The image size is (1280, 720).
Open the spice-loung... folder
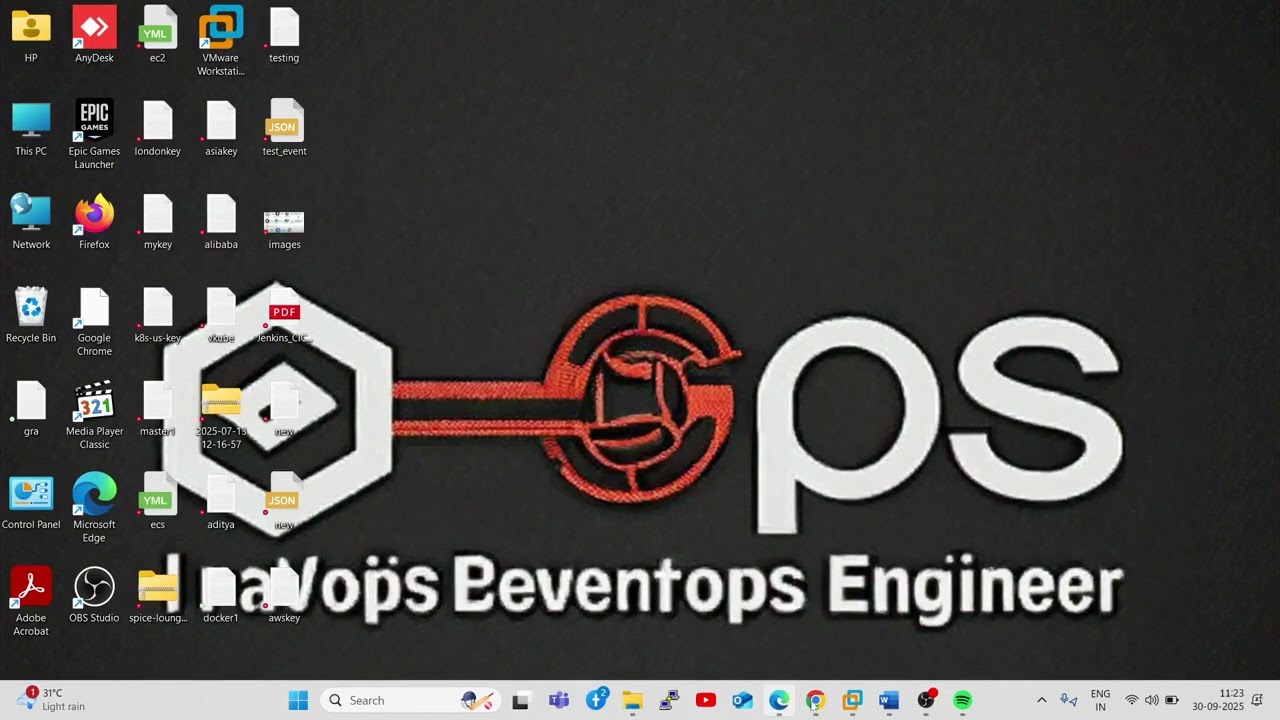[x=157, y=594]
